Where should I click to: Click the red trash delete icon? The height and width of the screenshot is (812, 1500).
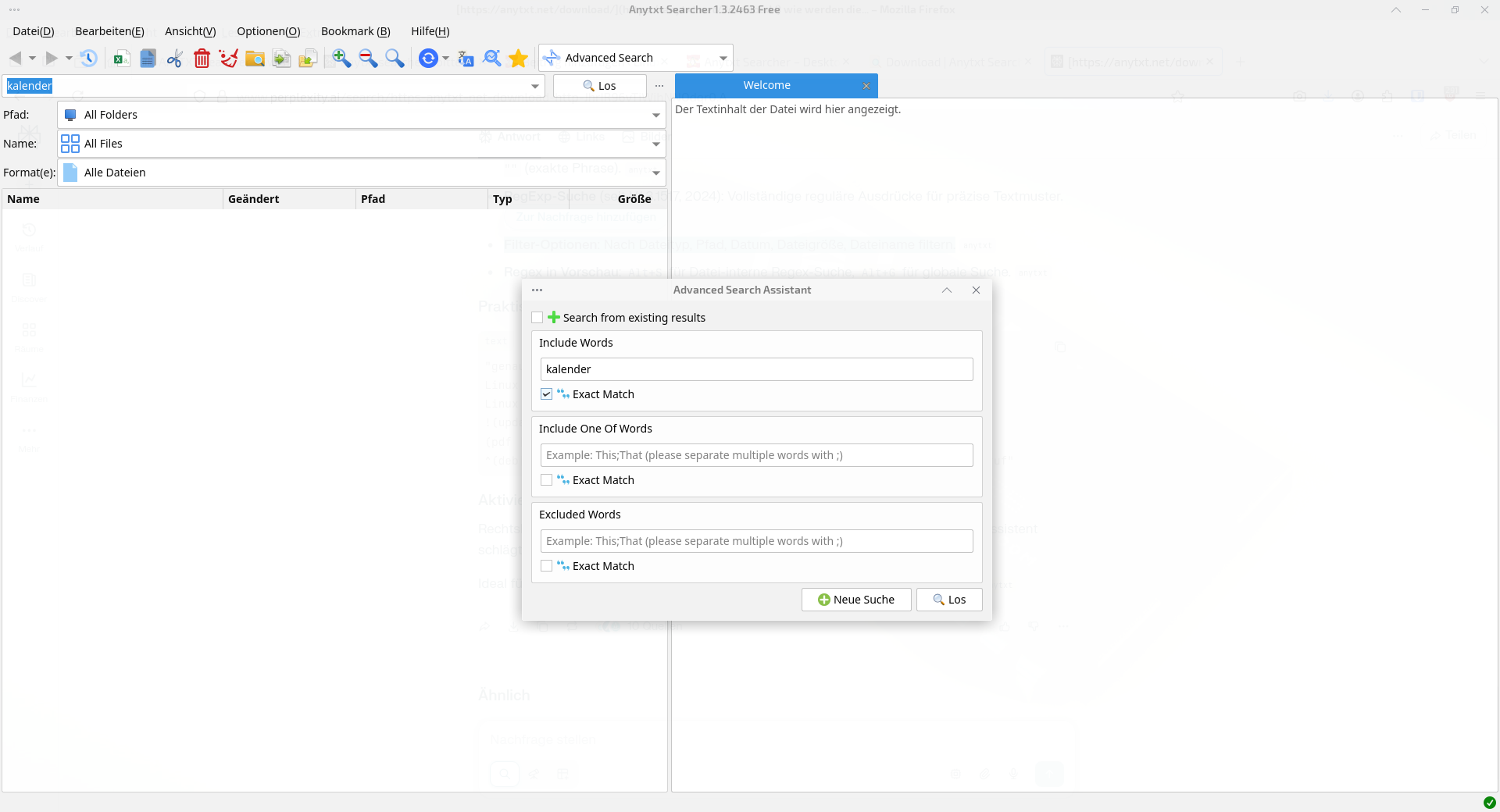point(202,58)
